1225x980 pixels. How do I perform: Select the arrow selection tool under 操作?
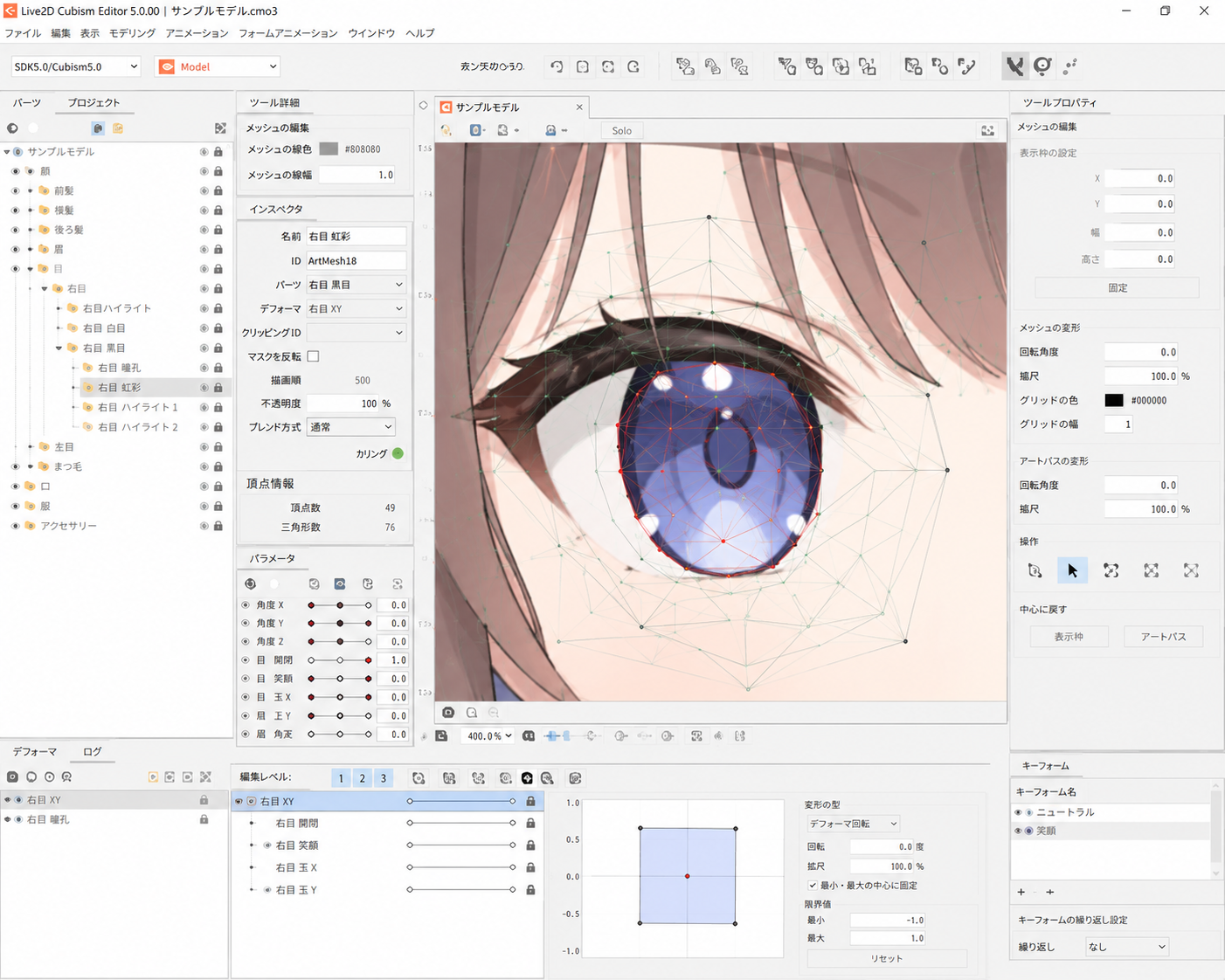point(1072,570)
